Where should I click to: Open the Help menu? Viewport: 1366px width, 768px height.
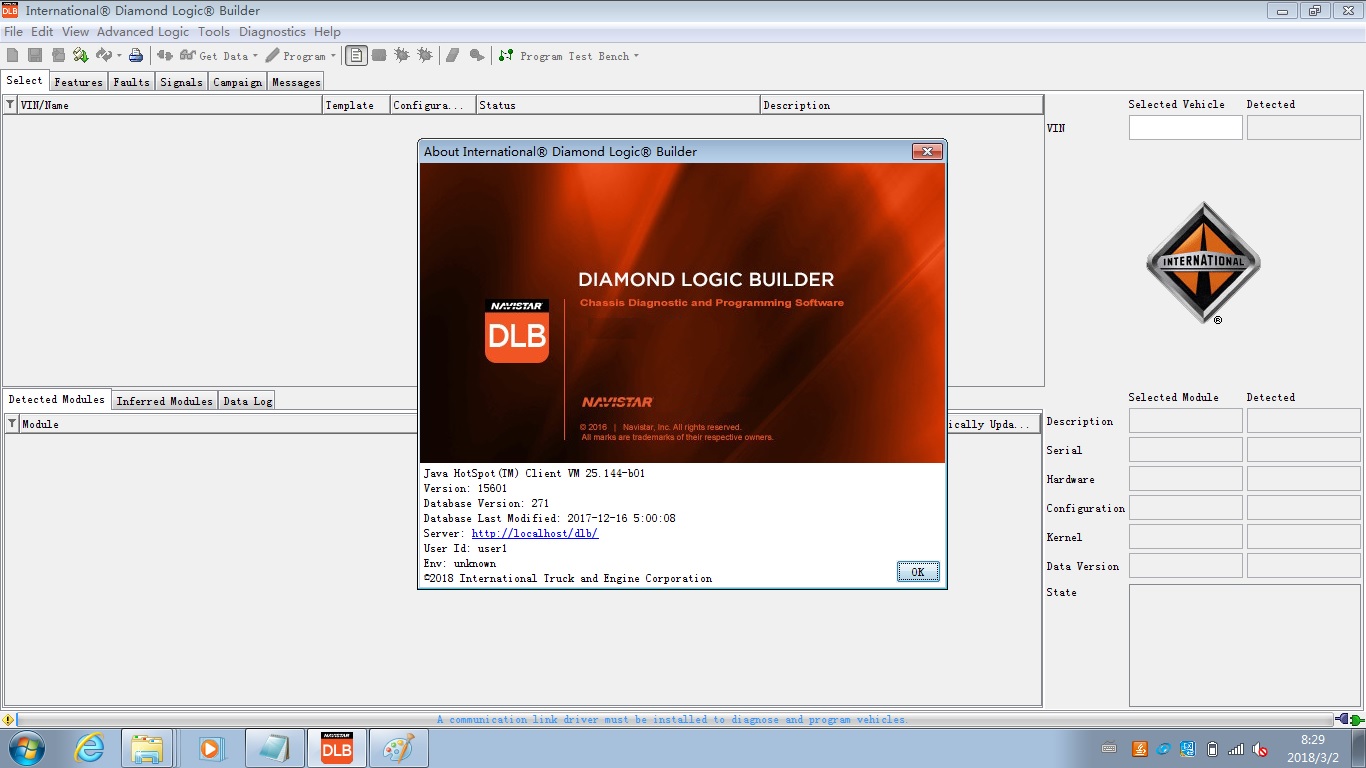(327, 32)
